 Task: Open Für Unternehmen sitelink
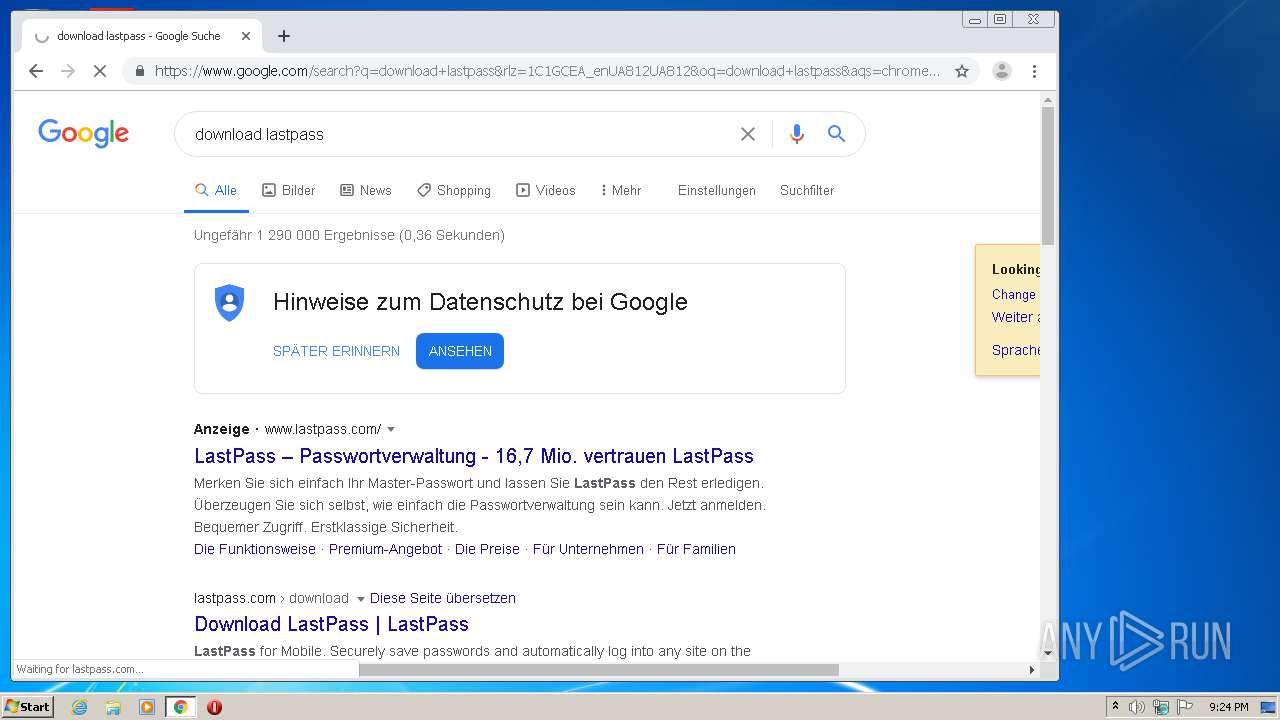coord(588,549)
